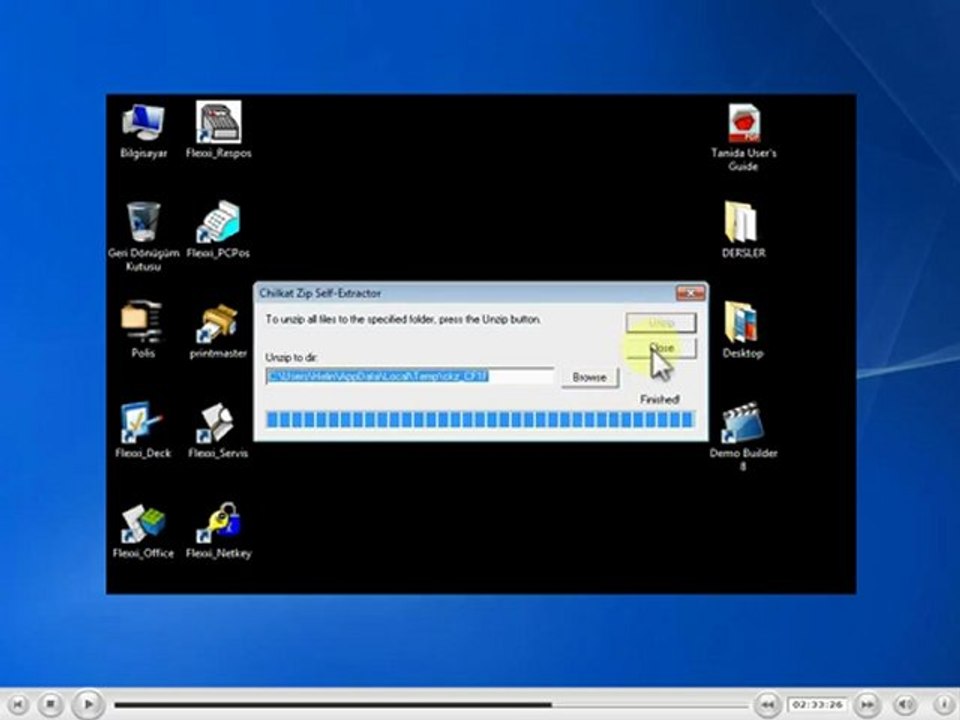The image size is (960, 720).
Task: Click the Unzip button in the extractor
Action: point(661,323)
